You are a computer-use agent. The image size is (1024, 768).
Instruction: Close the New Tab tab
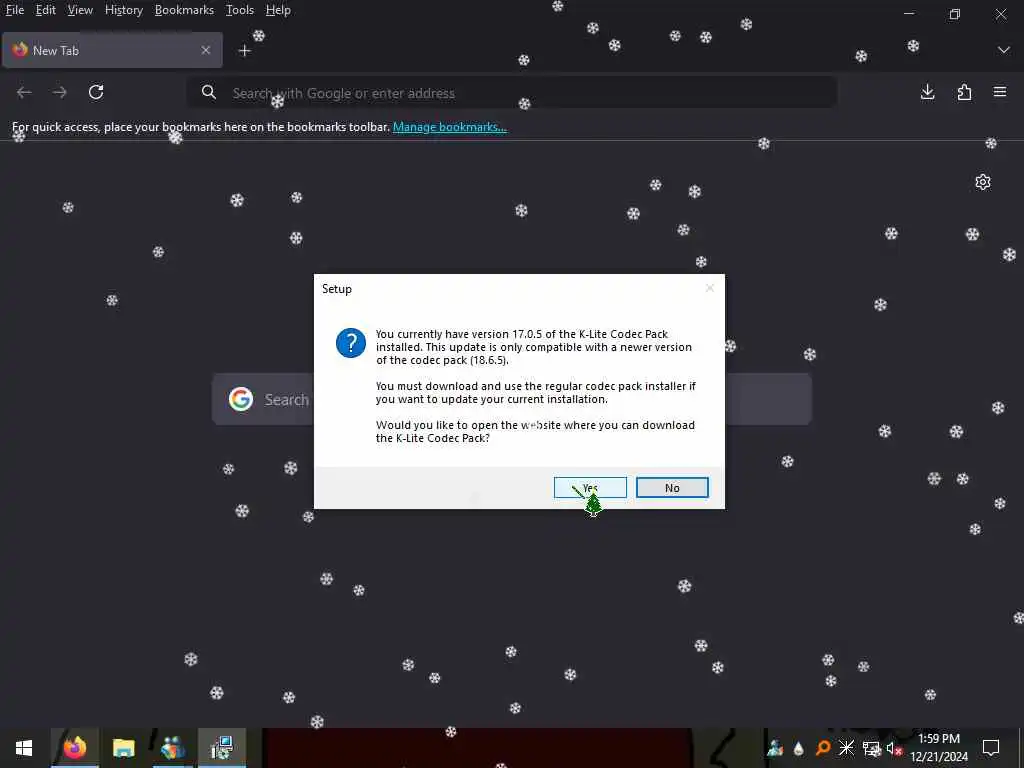click(x=206, y=50)
